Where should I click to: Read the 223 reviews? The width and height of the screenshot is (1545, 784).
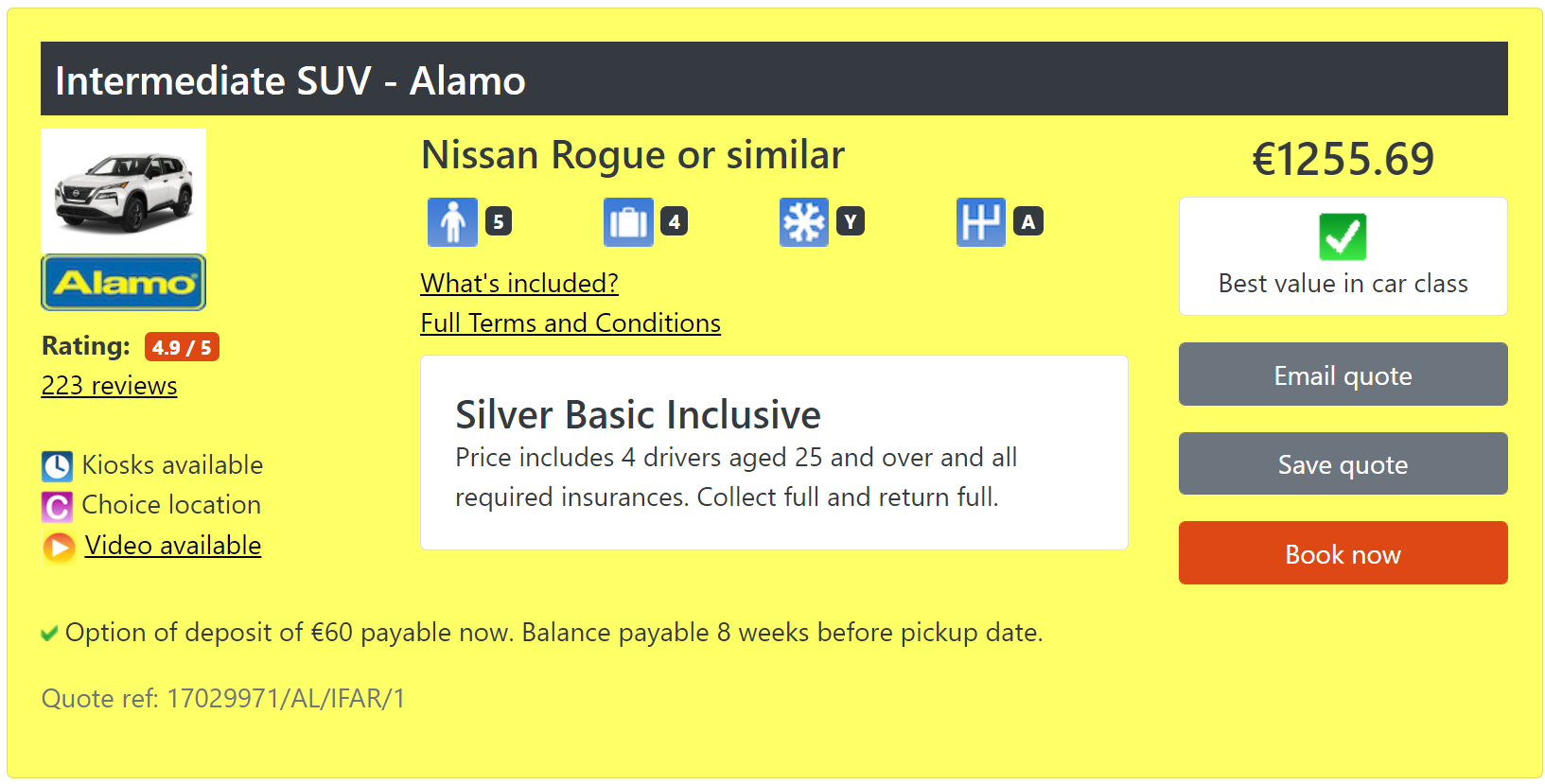coord(109,386)
